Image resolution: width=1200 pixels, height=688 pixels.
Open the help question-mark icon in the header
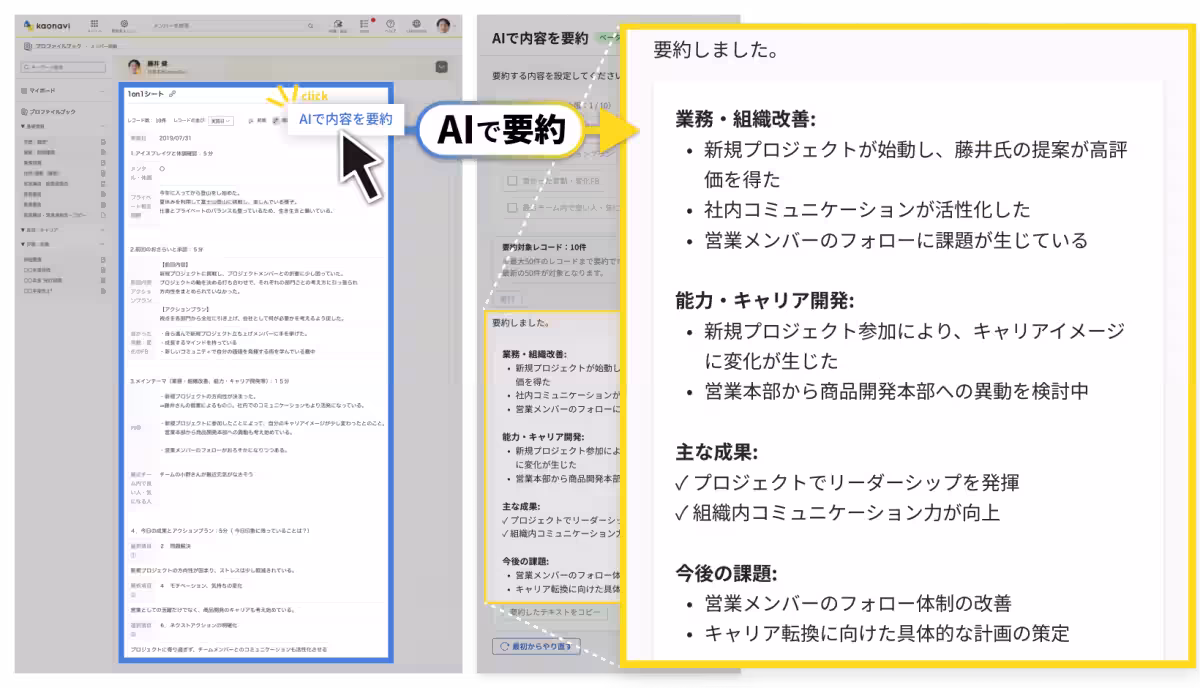click(390, 25)
